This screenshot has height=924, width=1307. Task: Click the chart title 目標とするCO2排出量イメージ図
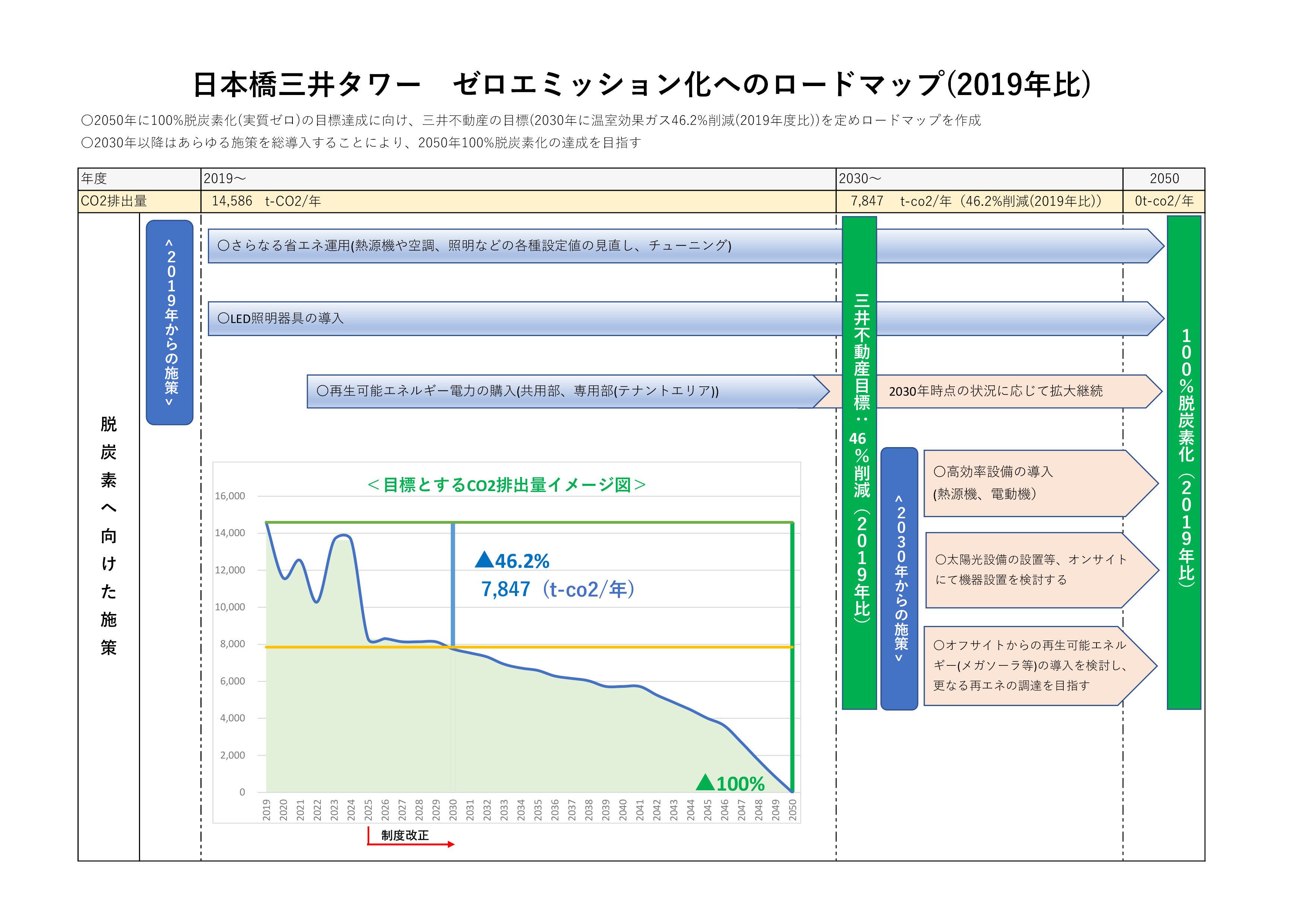pyautogui.click(x=507, y=485)
